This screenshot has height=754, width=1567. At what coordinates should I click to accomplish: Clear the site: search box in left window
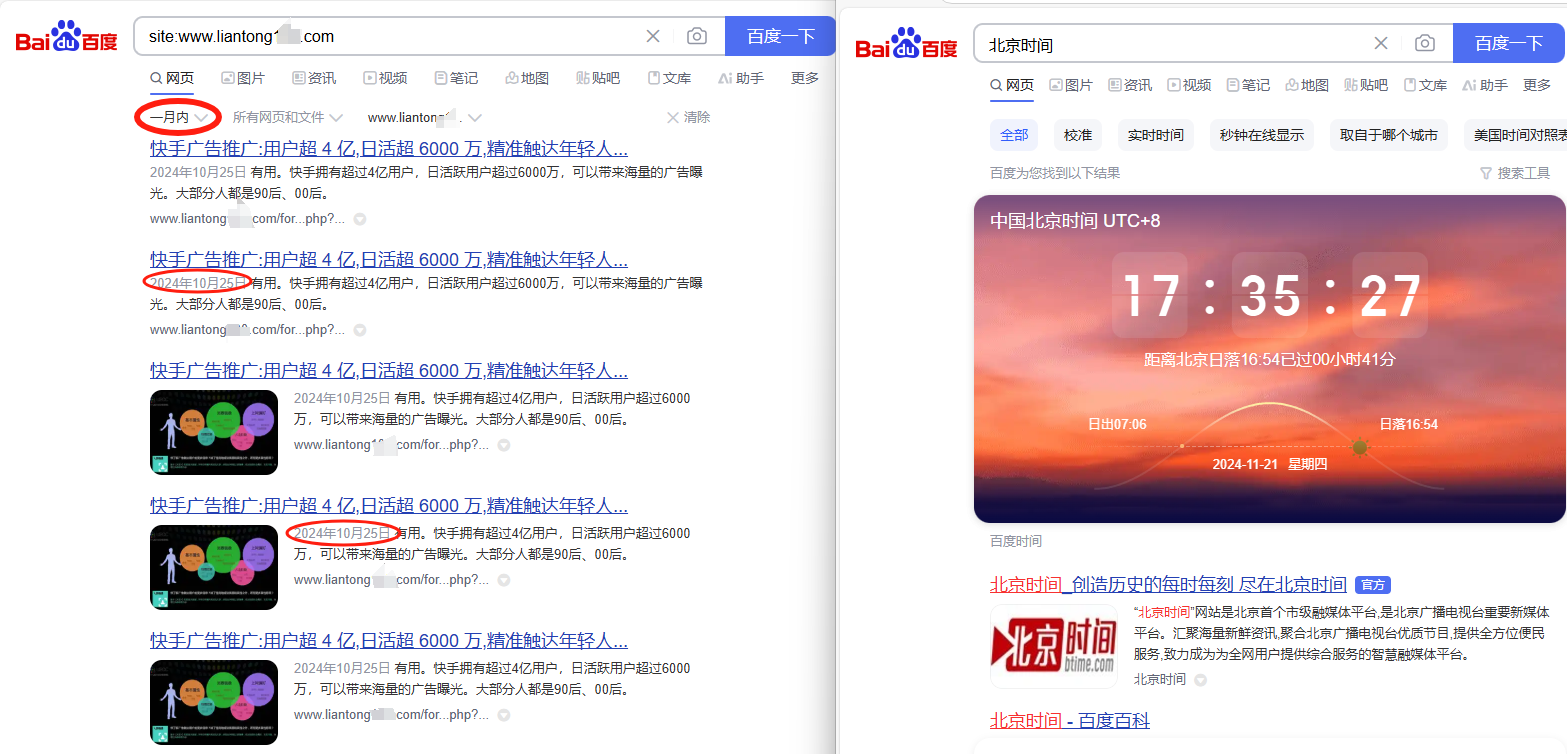pyautogui.click(x=653, y=36)
